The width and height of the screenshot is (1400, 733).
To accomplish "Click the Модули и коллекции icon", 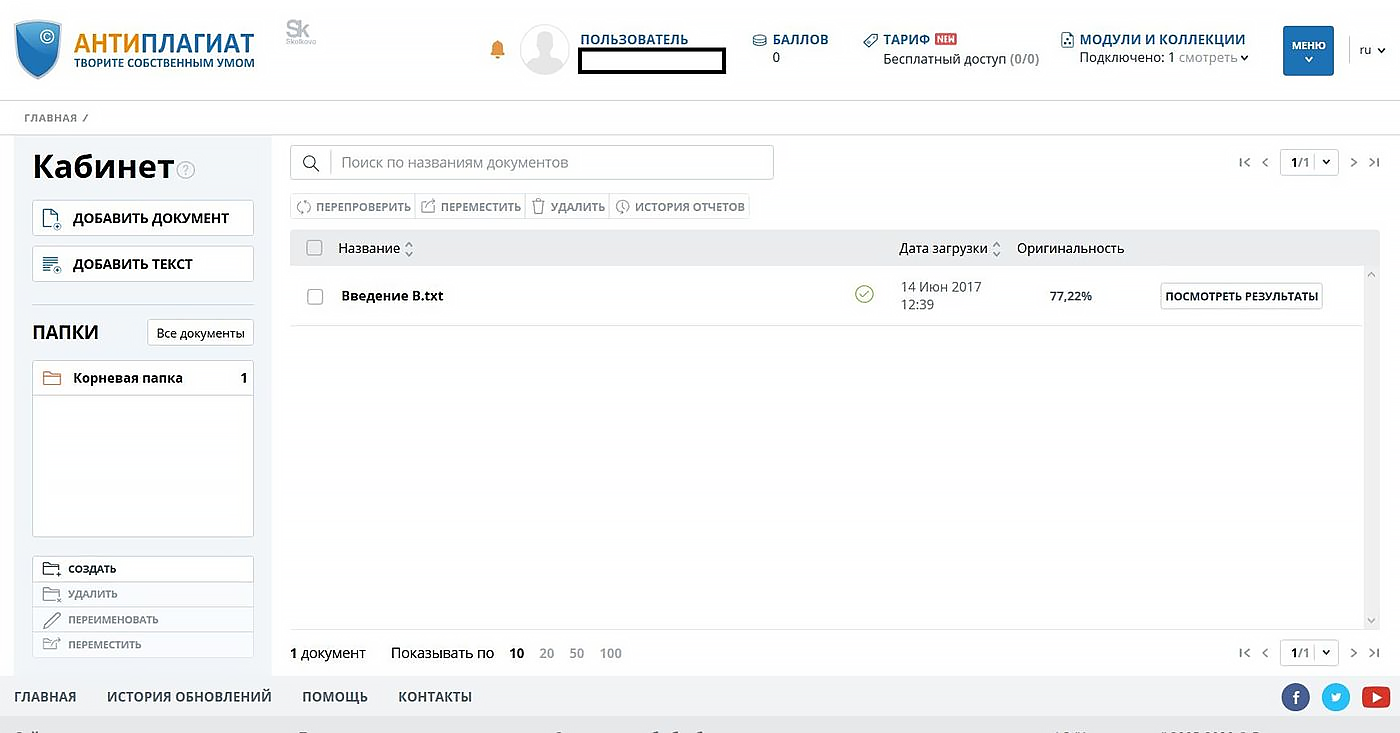I will 1068,40.
